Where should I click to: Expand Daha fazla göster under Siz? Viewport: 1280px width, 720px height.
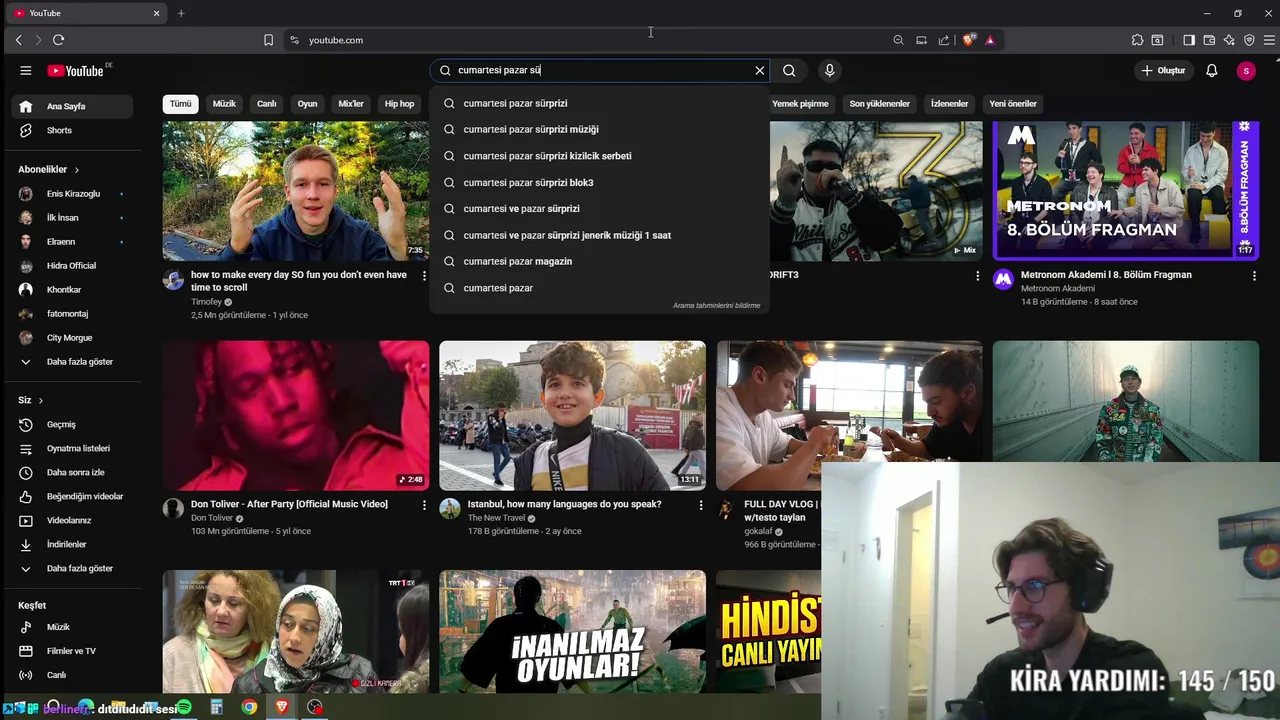pos(72,569)
